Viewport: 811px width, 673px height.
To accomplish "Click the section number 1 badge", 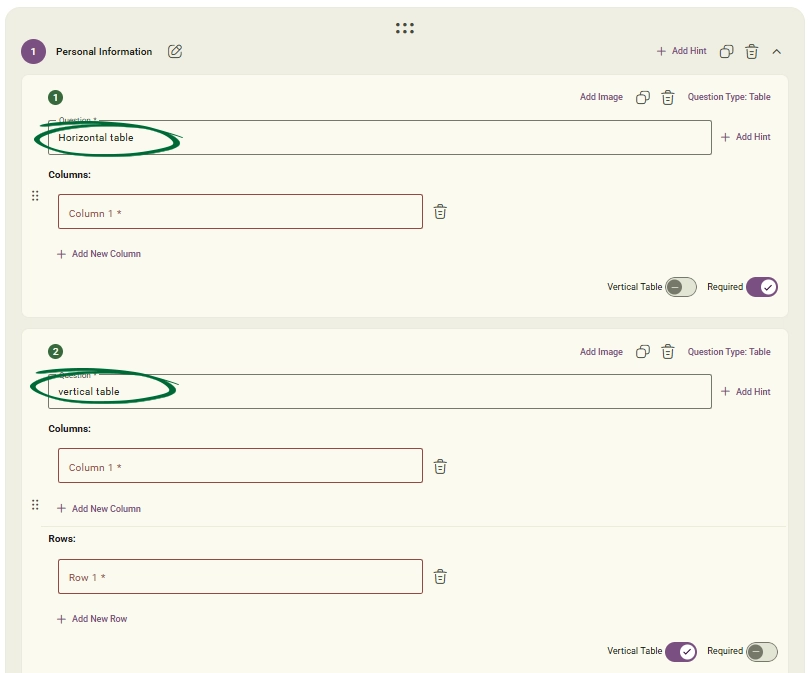I will click(x=34, y=52).
